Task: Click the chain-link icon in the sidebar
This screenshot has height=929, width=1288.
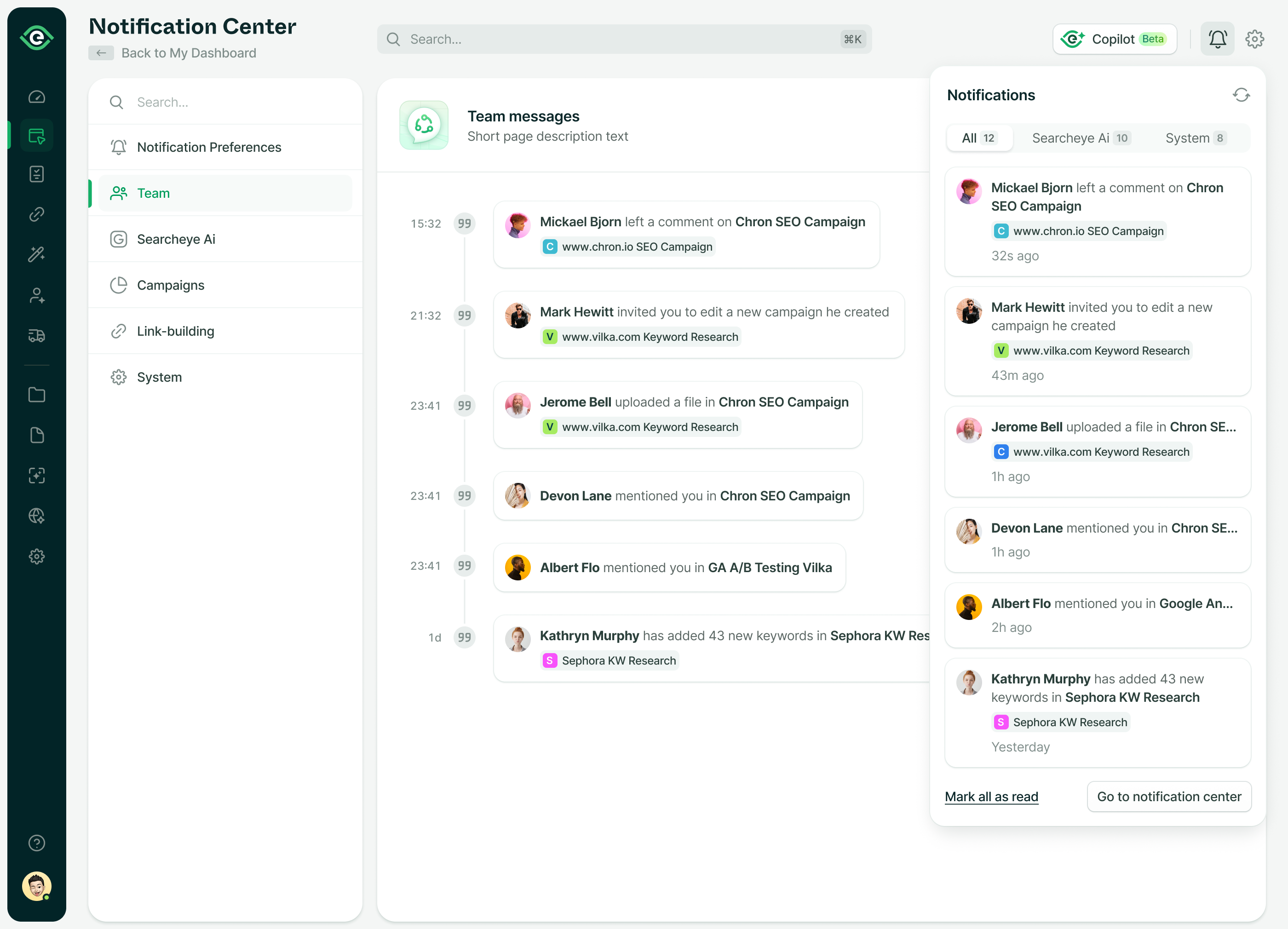Action: pyautogui.click(x=36, y=214)
